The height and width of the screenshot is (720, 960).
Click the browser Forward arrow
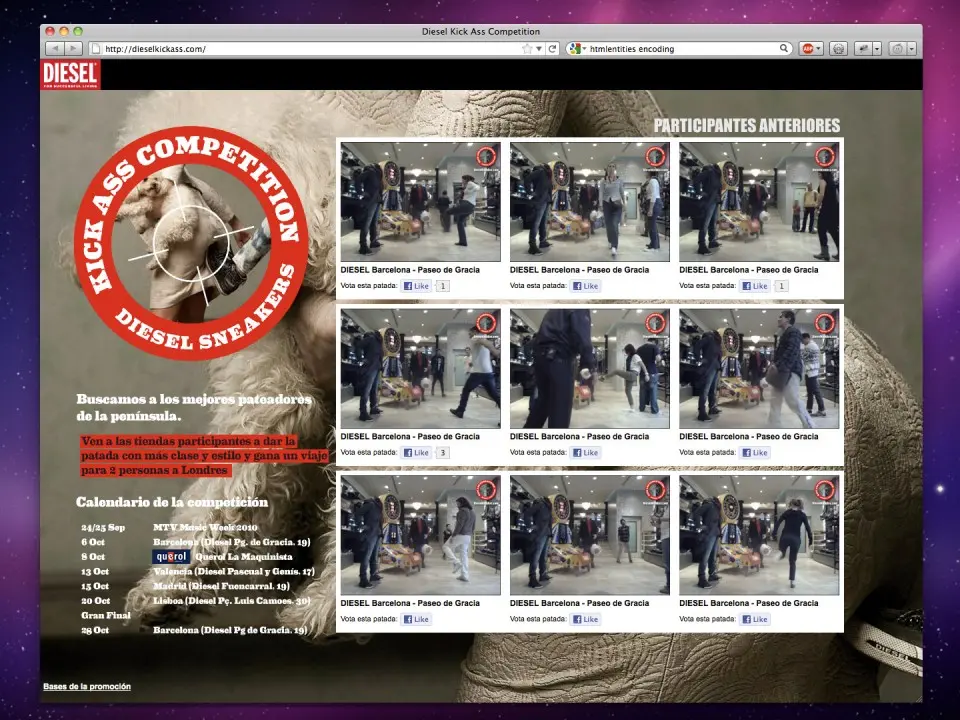[73, 48]
